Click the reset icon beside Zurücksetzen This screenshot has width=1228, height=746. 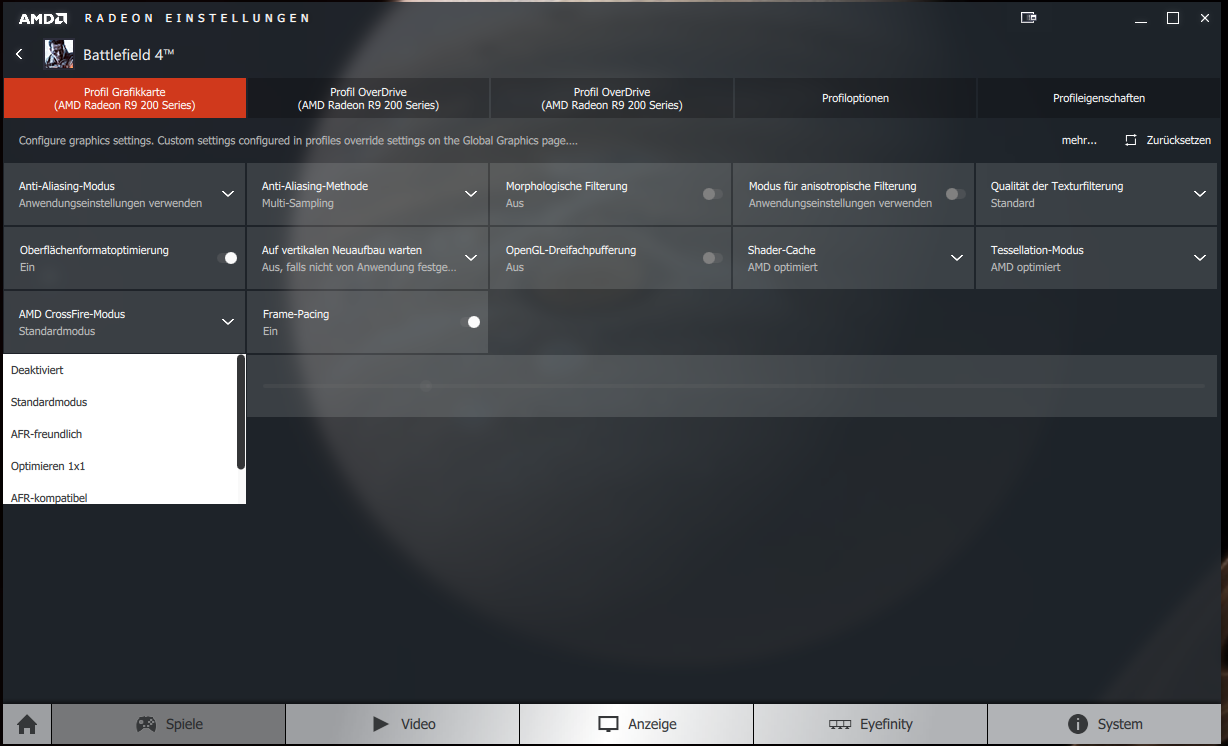tap(1131, 141)
